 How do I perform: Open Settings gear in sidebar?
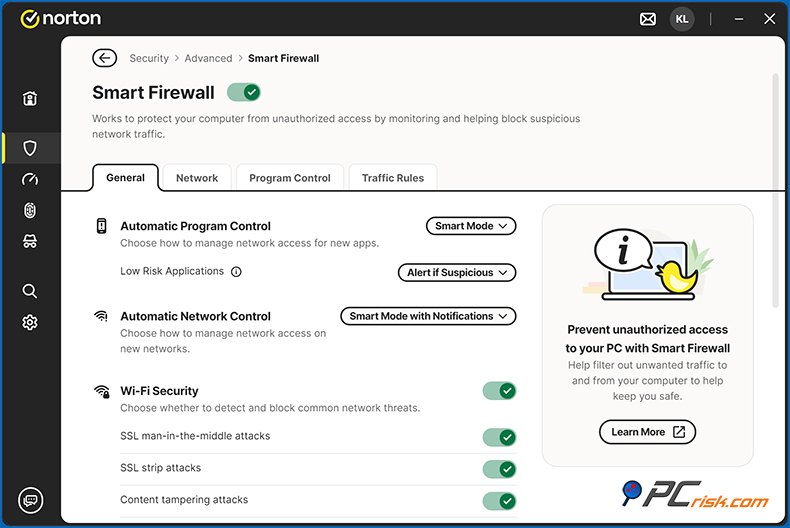(30, 322)
